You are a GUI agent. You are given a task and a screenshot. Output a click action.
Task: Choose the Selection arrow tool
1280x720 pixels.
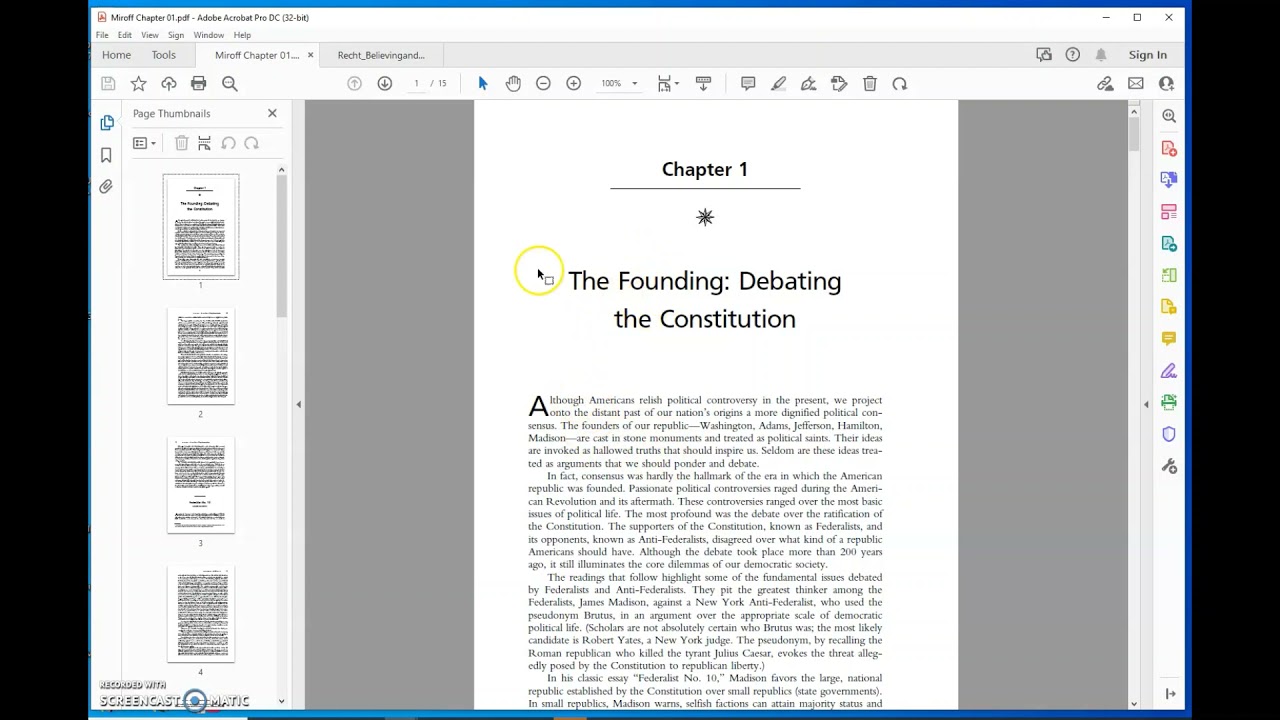(483, 84)
